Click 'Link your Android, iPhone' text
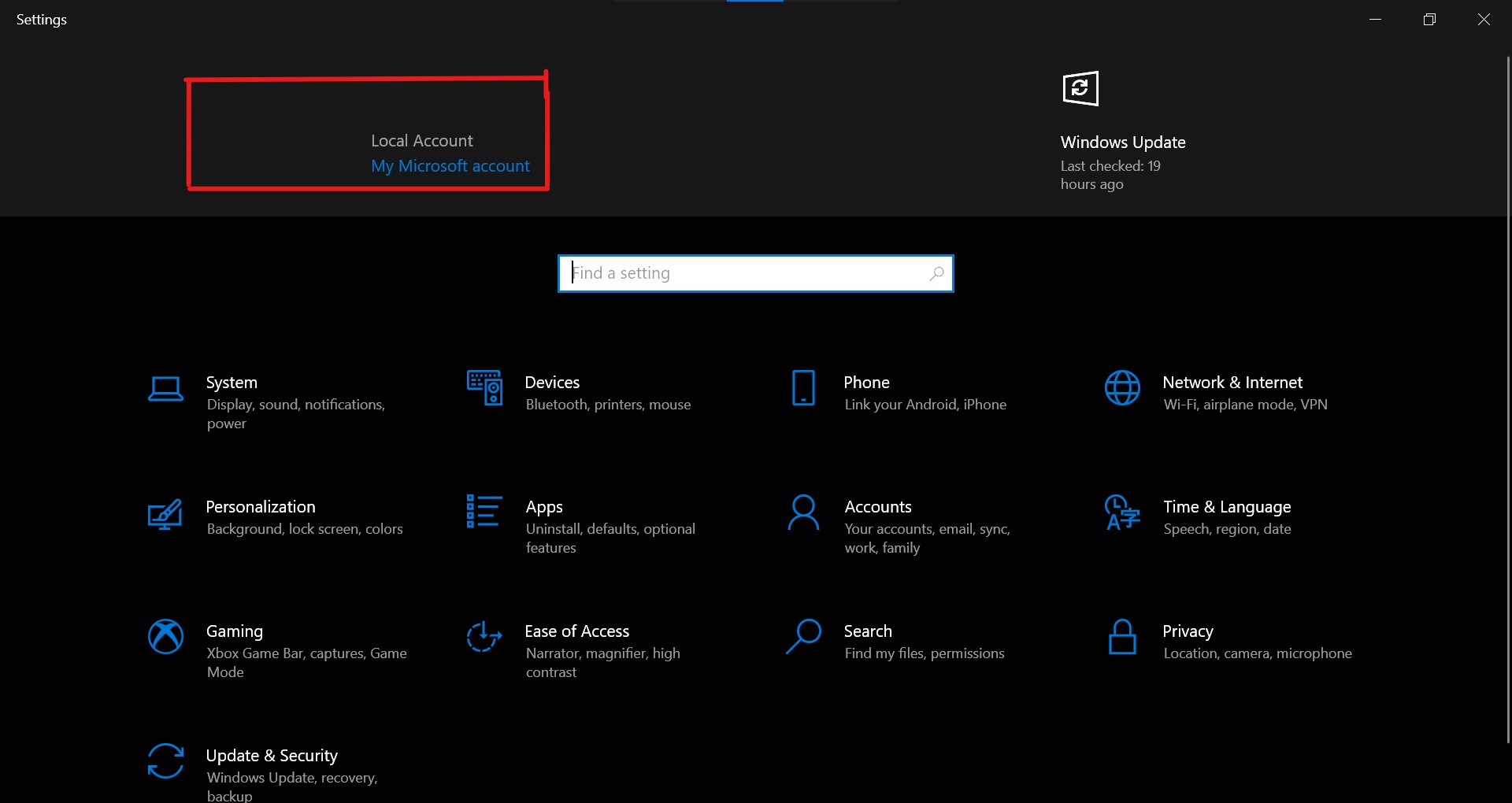The image size is (1512, 803). (x=925, y=405)
